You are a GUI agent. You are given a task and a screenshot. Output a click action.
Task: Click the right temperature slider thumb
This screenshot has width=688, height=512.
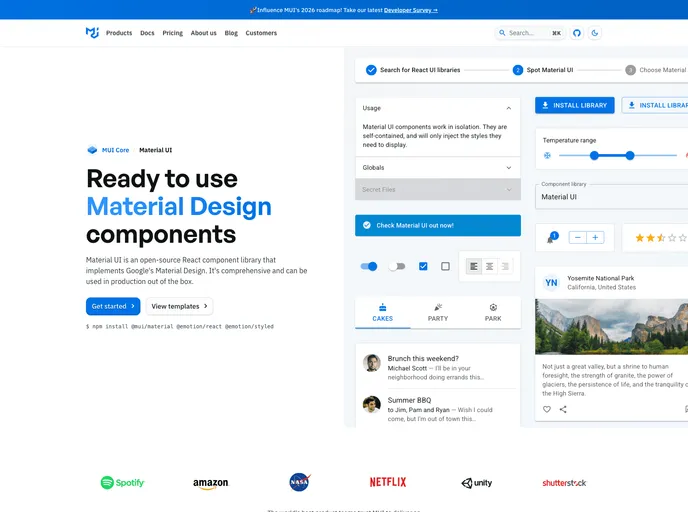click(630, 155)
